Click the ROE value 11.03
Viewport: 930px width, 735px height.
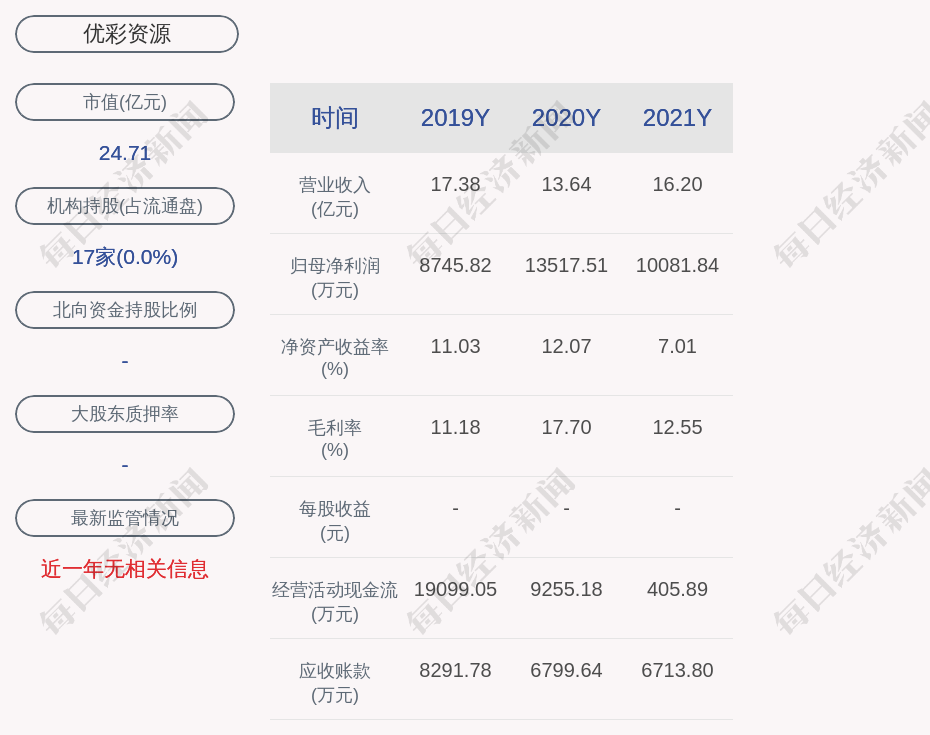point(455,346)
